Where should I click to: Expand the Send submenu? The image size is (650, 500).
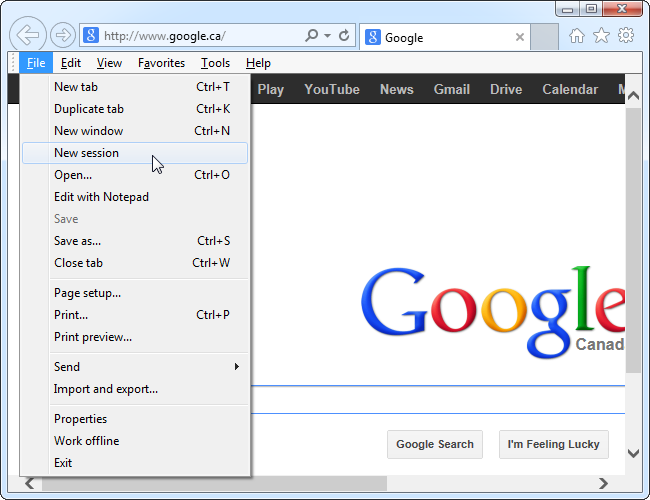click(x=135, y=367)
